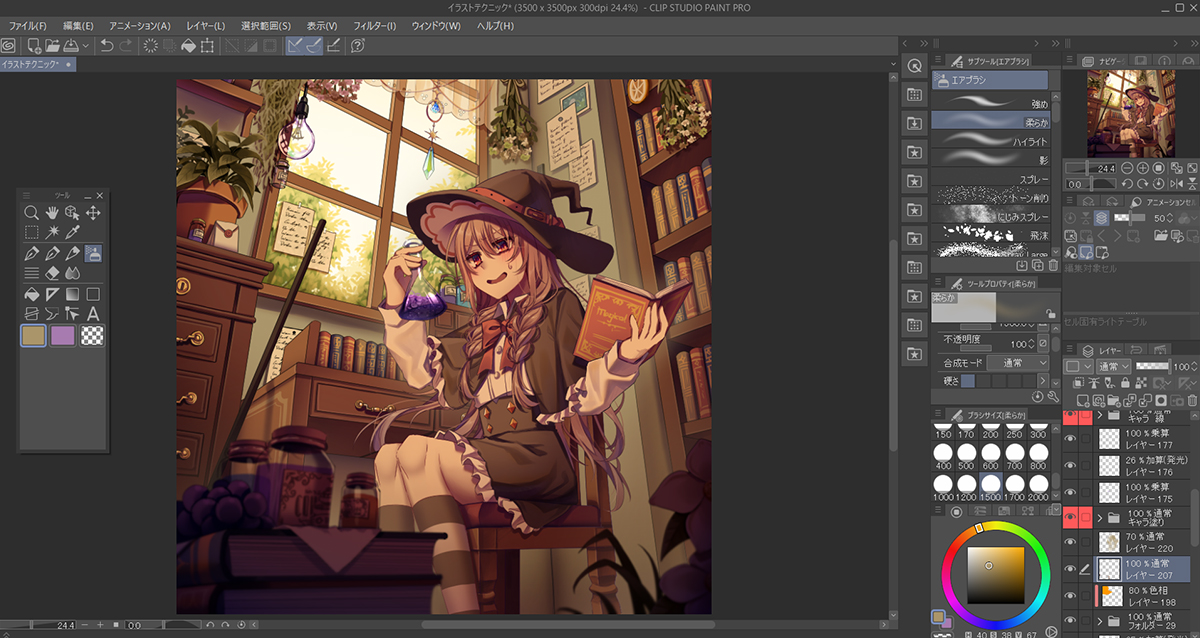
Task: Select the Eraser tool
Action: pos(52,272)
